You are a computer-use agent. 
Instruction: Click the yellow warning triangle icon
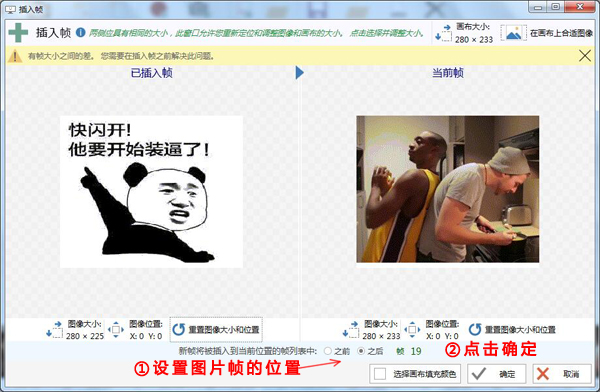(x=15, y=56)
